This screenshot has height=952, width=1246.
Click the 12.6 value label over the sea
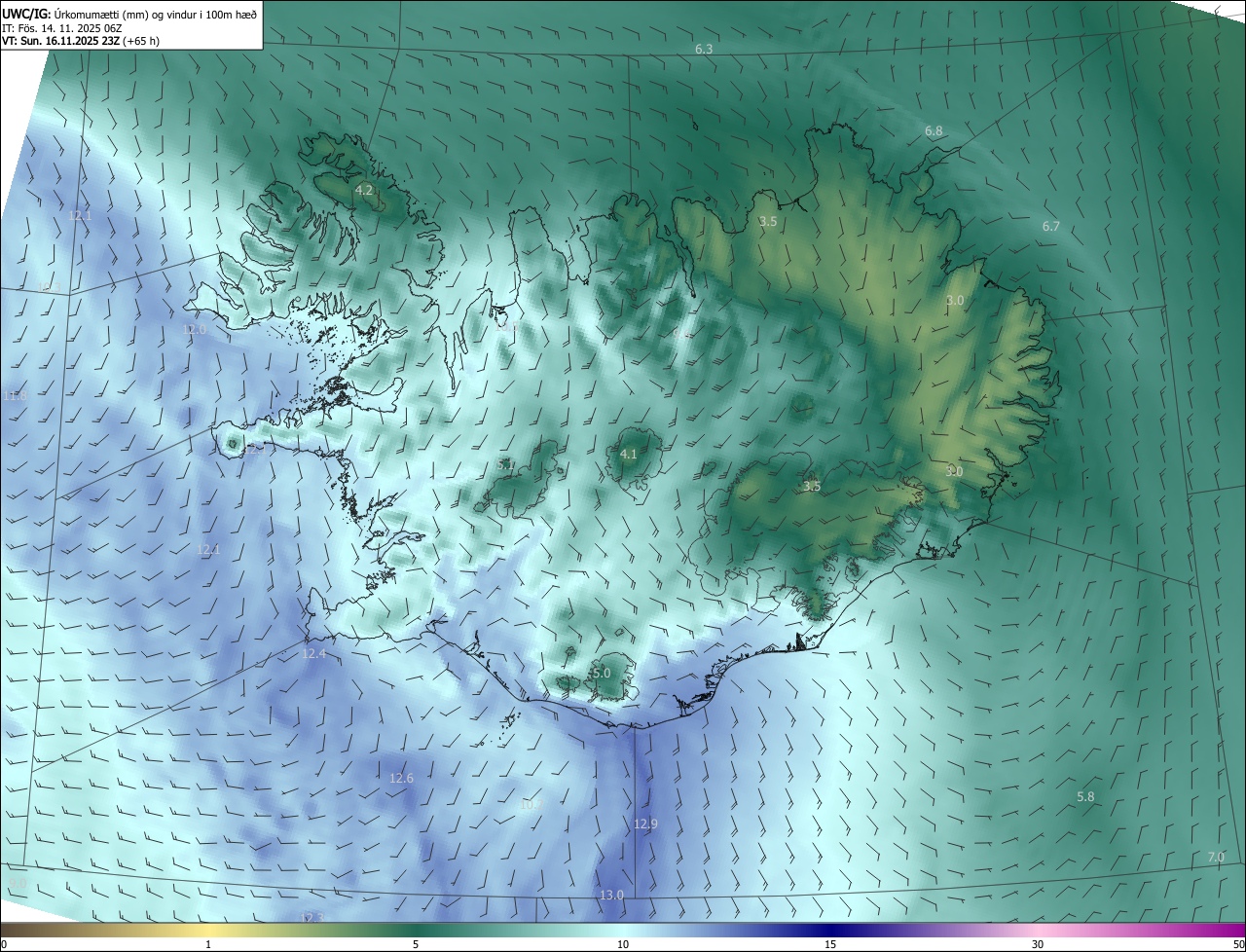click(401, 778)
